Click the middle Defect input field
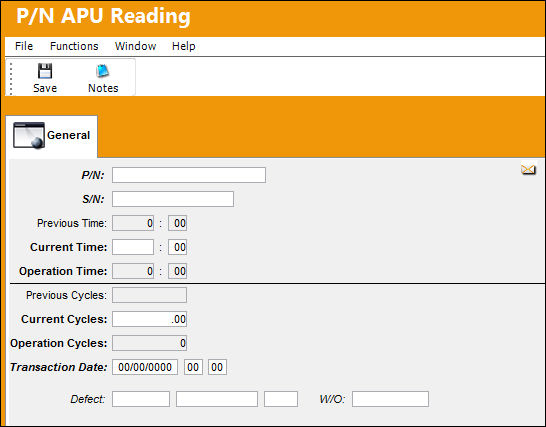This screenshot has width=546, height=427. point(217,399)
